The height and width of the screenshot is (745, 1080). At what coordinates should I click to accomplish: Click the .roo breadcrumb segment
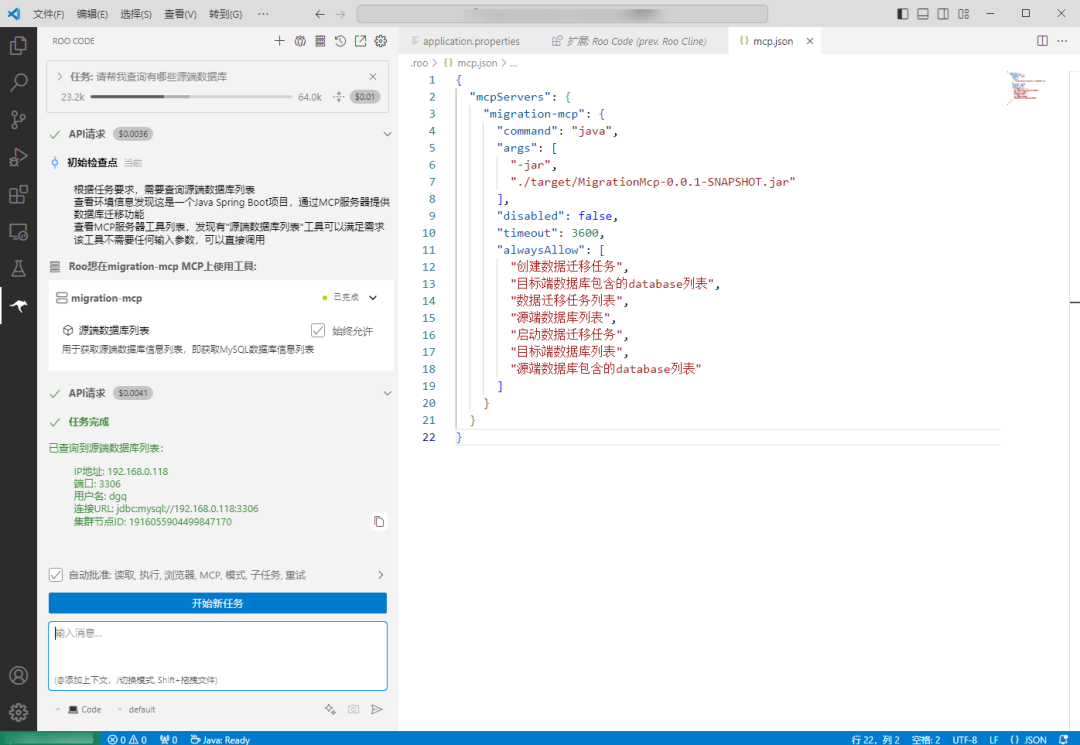point(419,63)
